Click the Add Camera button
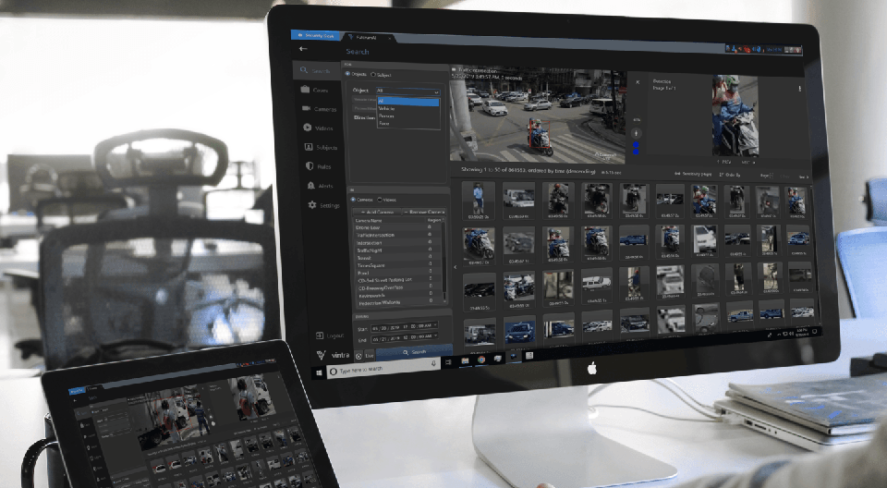 click(373, 212)
